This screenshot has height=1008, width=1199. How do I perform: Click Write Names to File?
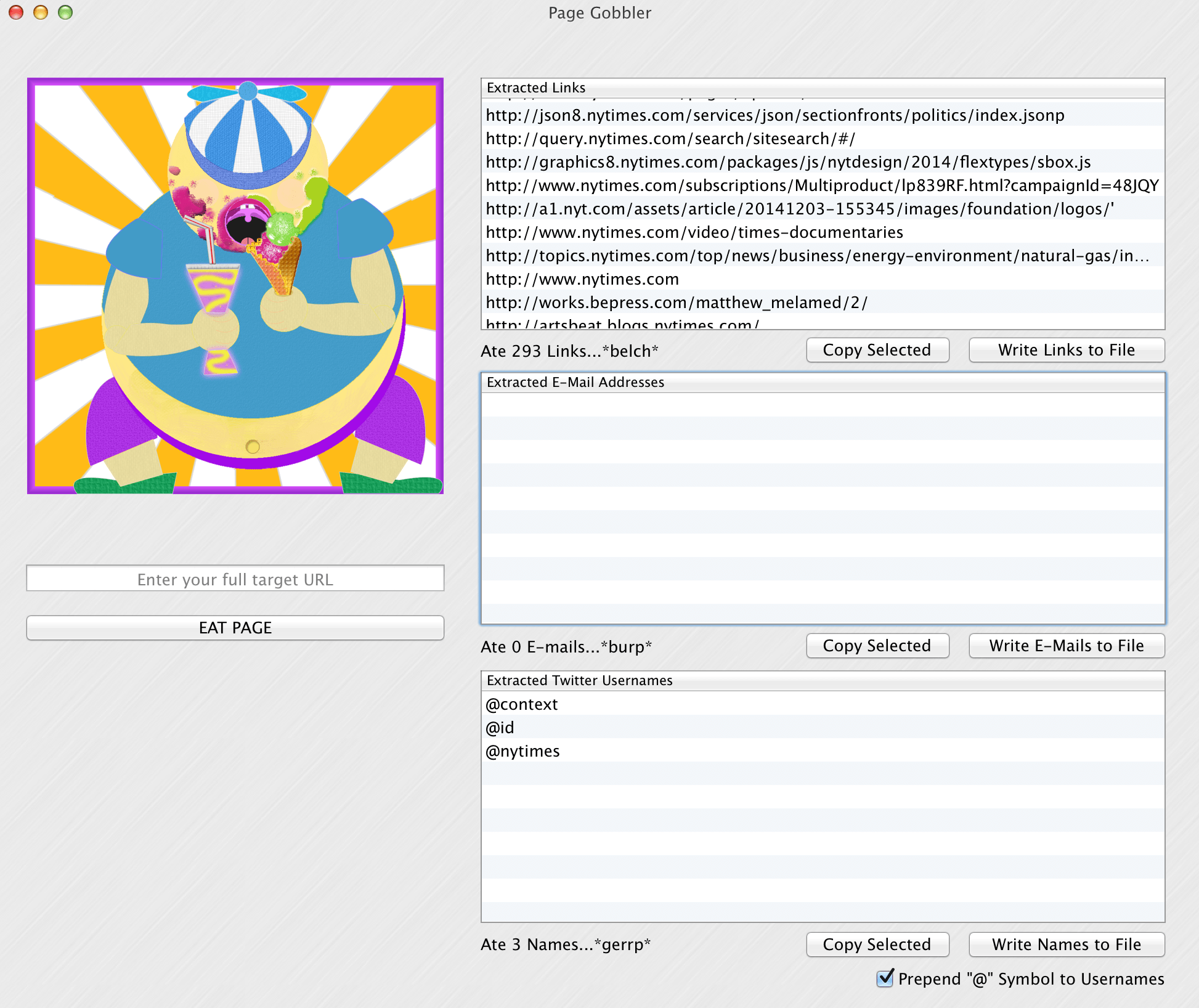1066,944
